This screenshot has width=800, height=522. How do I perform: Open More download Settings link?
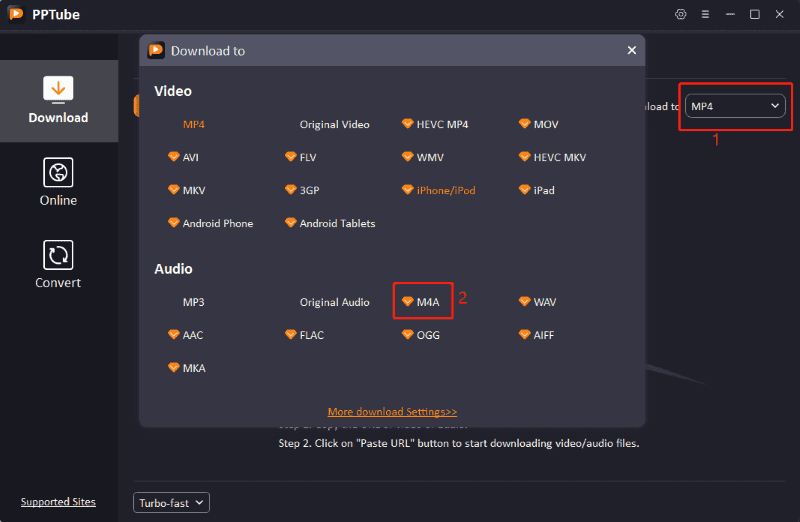392,411
